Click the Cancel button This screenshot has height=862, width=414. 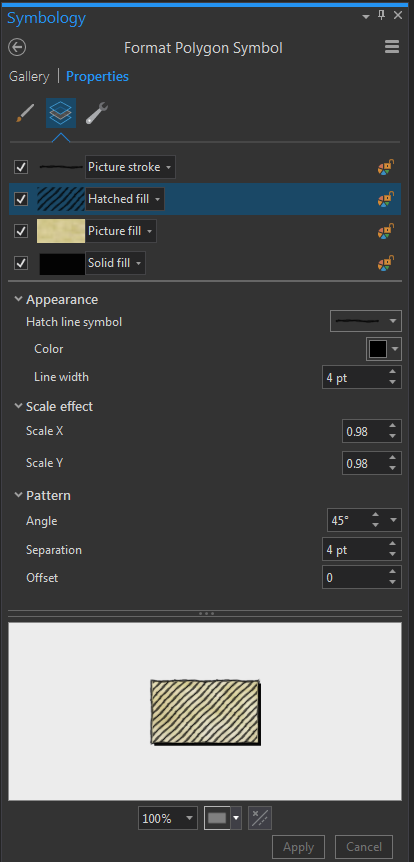click(x=363, y=847)
